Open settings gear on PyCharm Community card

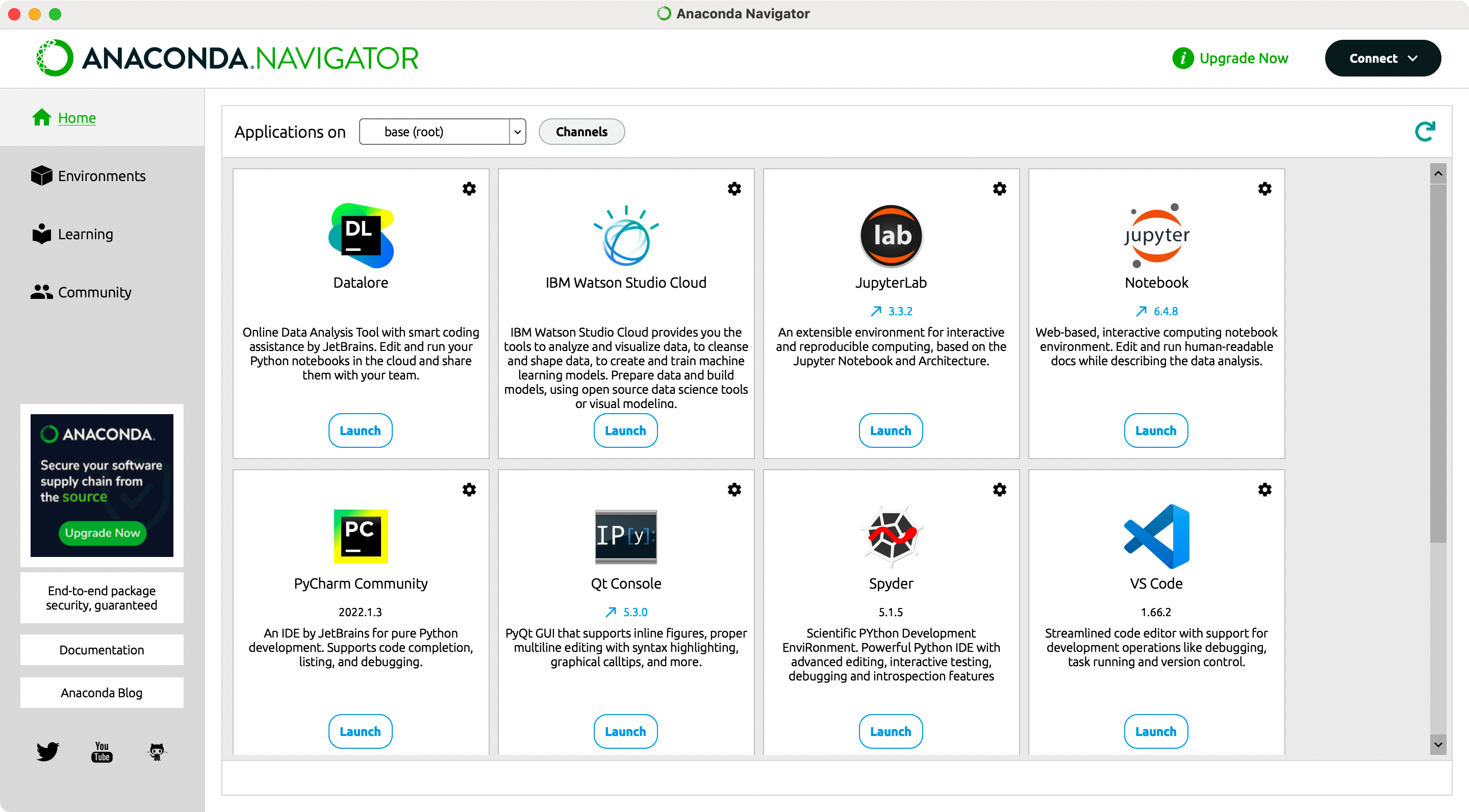point(469,490)
